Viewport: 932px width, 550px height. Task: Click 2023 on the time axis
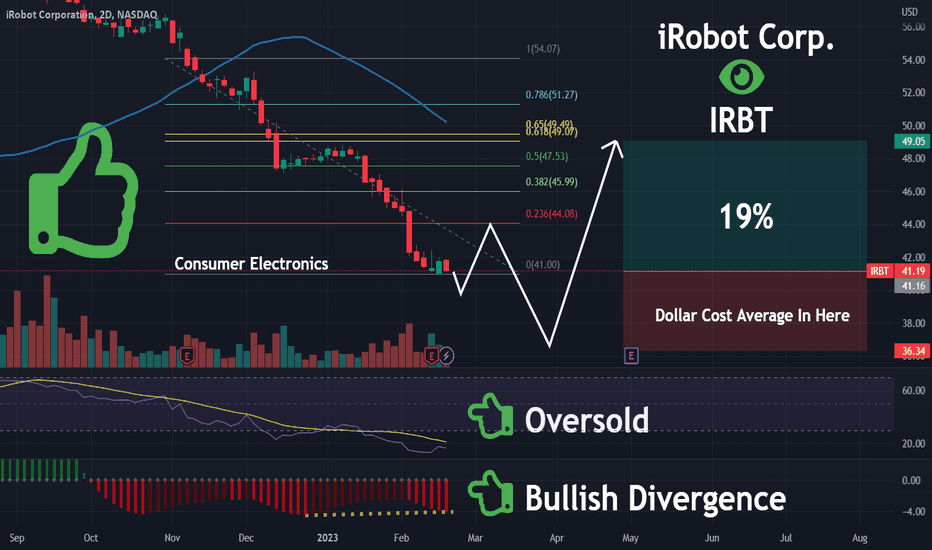tap(327, 538)
